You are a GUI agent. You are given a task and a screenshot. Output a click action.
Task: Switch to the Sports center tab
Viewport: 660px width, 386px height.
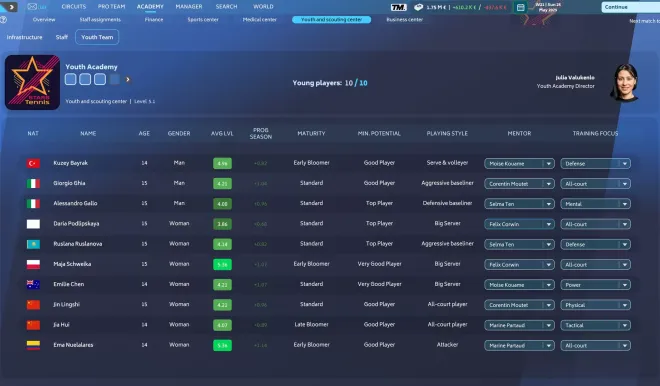click(x=203, y=20)
